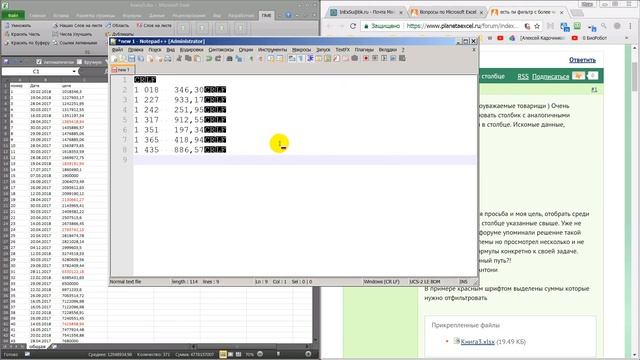This screenshot has height=360, width=640.
Task: Click 'Windows (CR LF)' in Notepad++ status bar
Action: coord(381,282)
